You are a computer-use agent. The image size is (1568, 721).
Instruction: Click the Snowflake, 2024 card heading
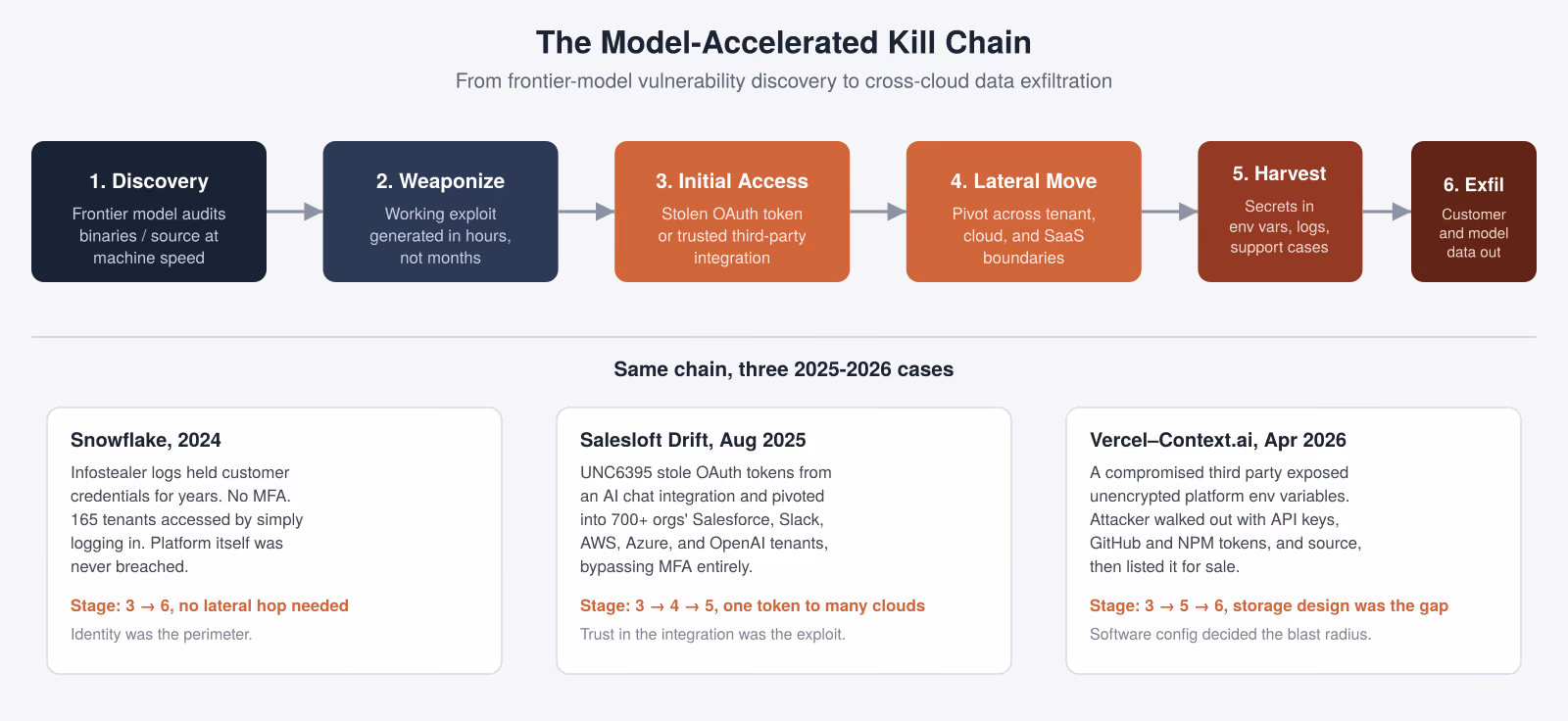pos(146,440)
